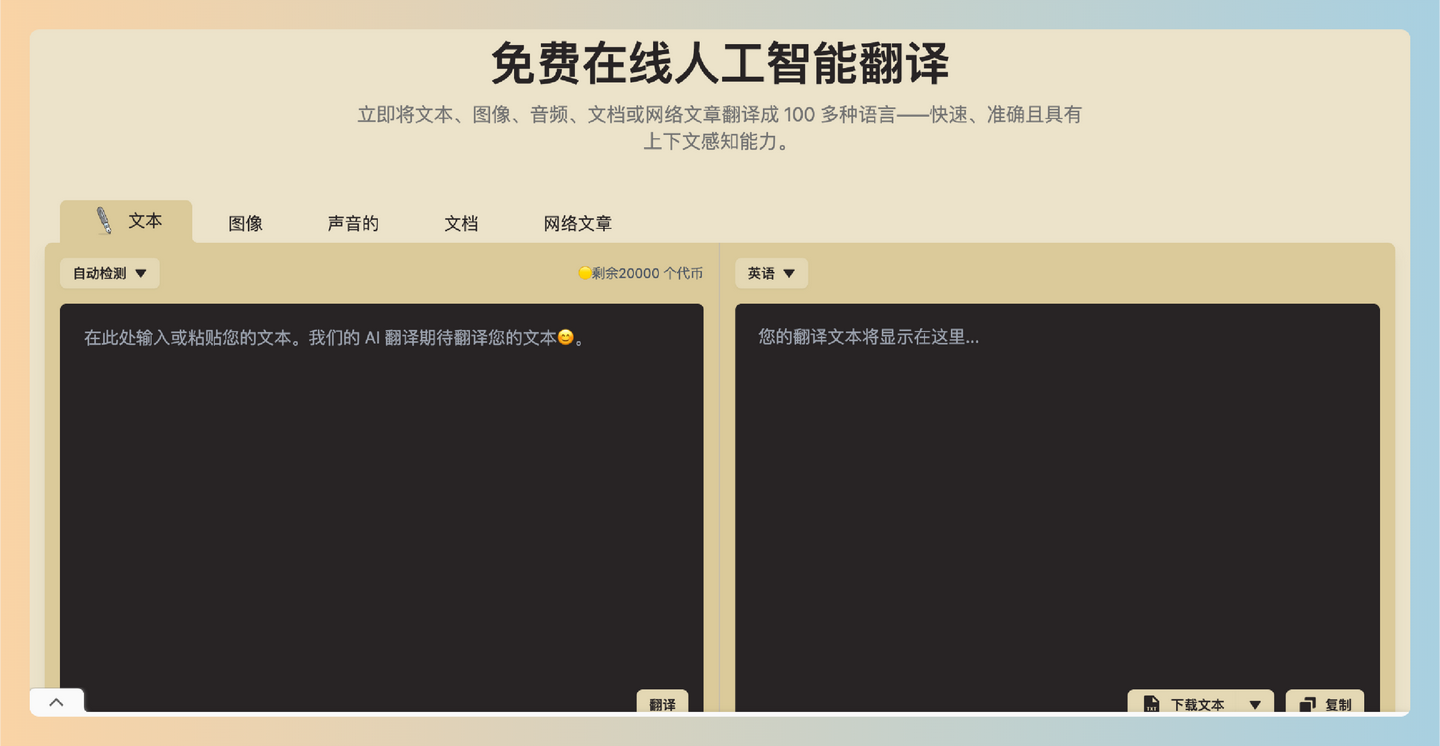Collapse the bottom panel via the chevron control

[56, 701]
